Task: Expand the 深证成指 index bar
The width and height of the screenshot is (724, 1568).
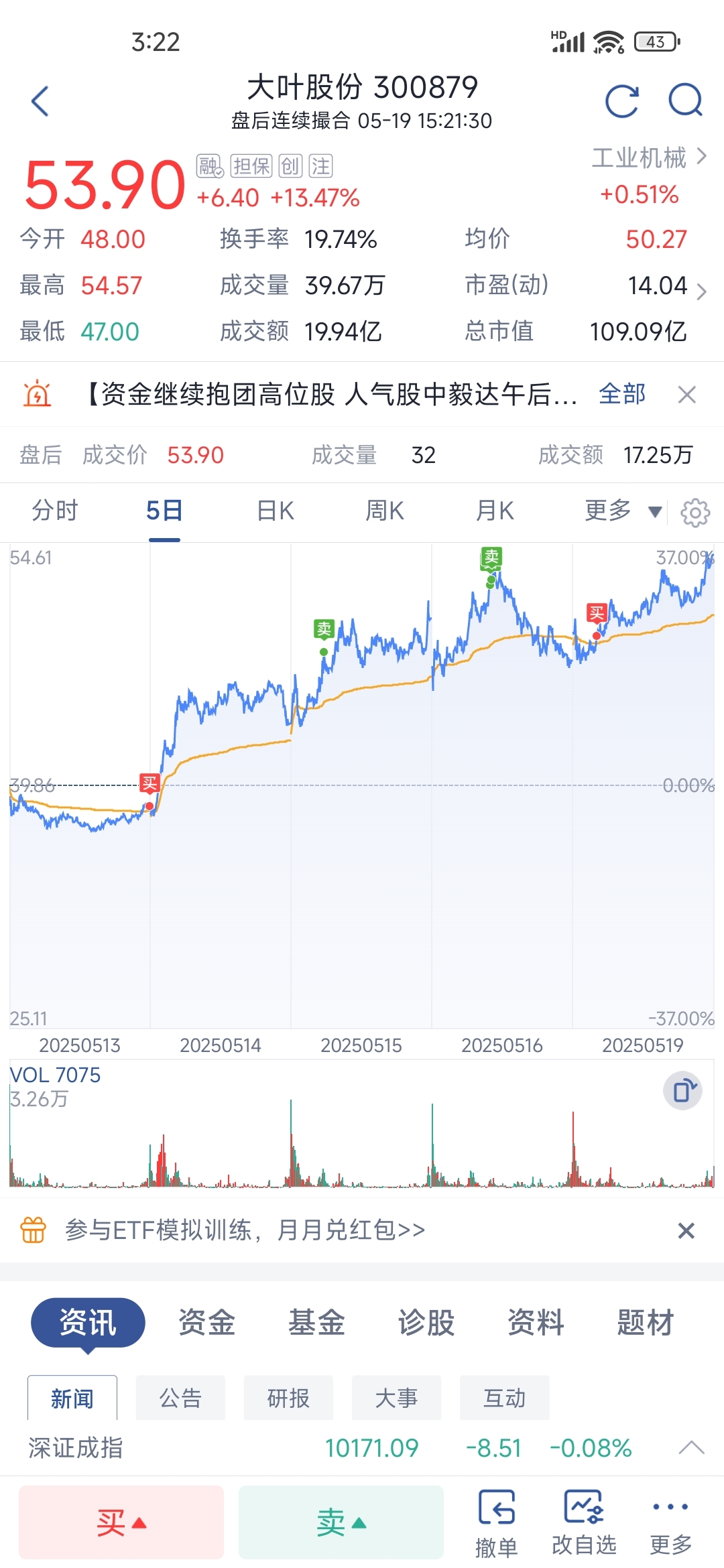Action: point(691,1448)
